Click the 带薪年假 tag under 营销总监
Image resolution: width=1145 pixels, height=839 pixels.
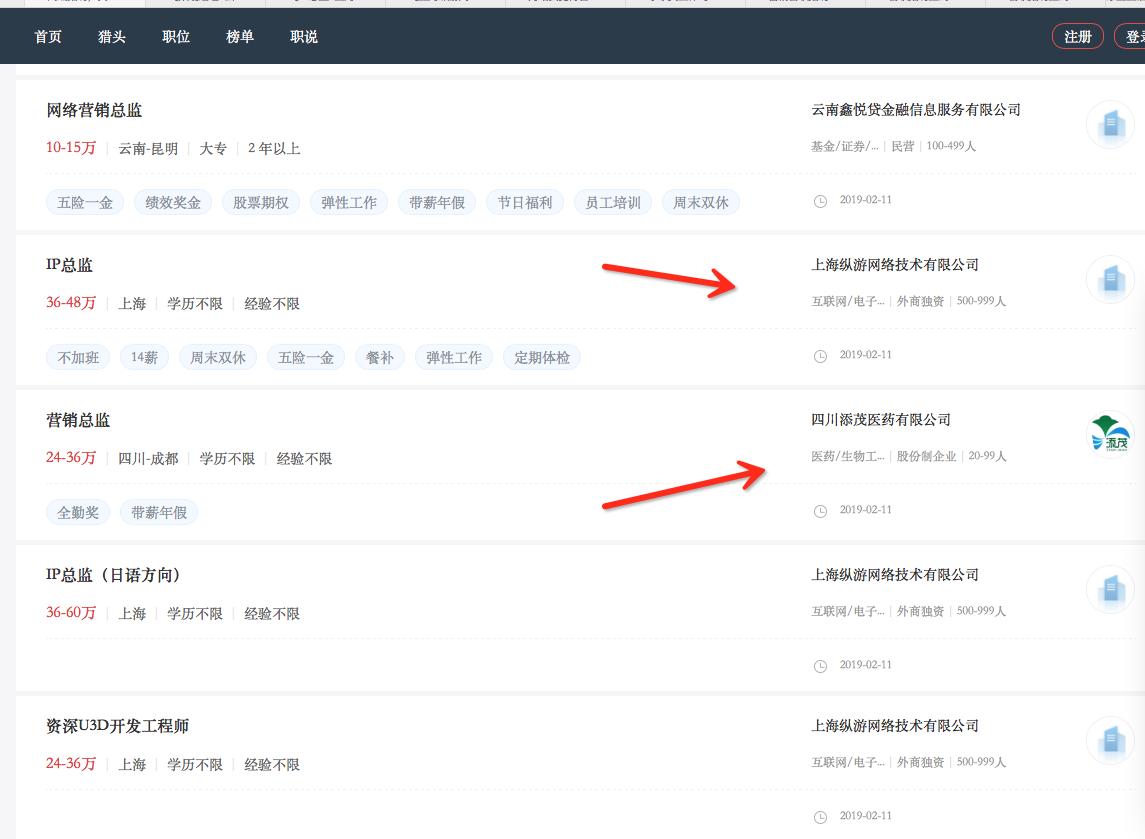pyautogui.click(x=159, y=511)
